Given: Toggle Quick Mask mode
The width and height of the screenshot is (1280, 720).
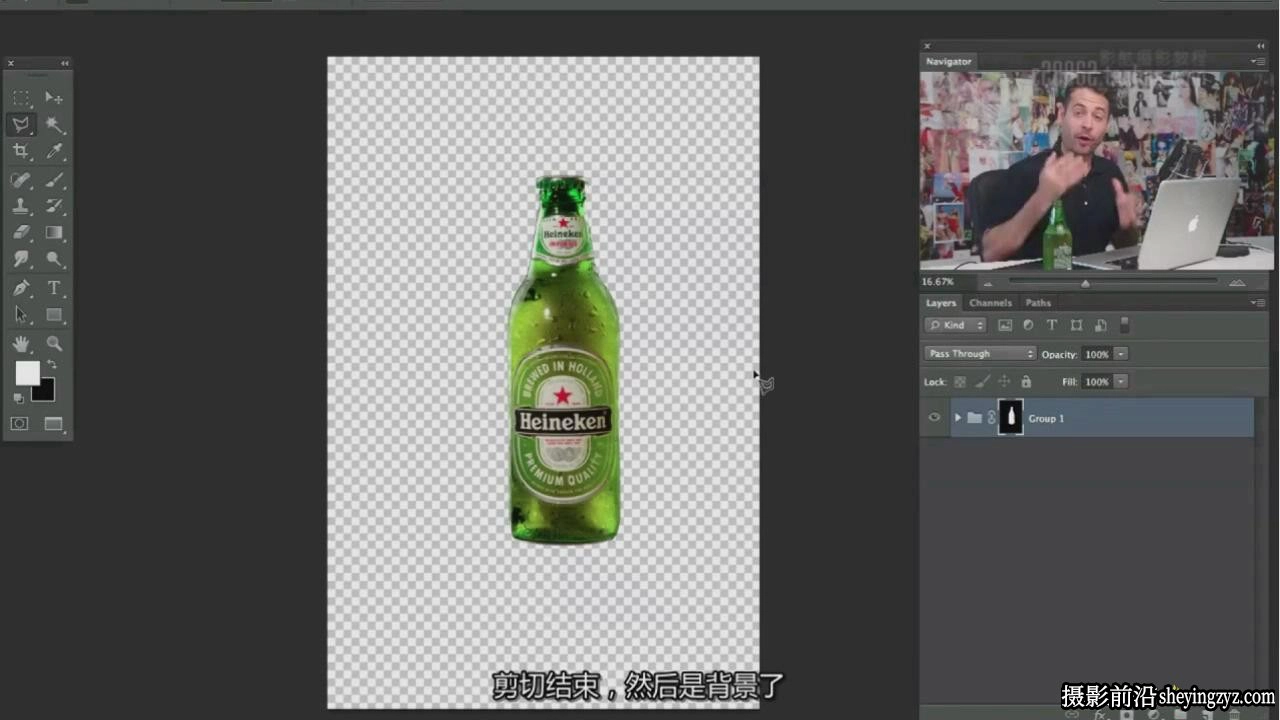Looking at the screenshot, I should (20, 424).
